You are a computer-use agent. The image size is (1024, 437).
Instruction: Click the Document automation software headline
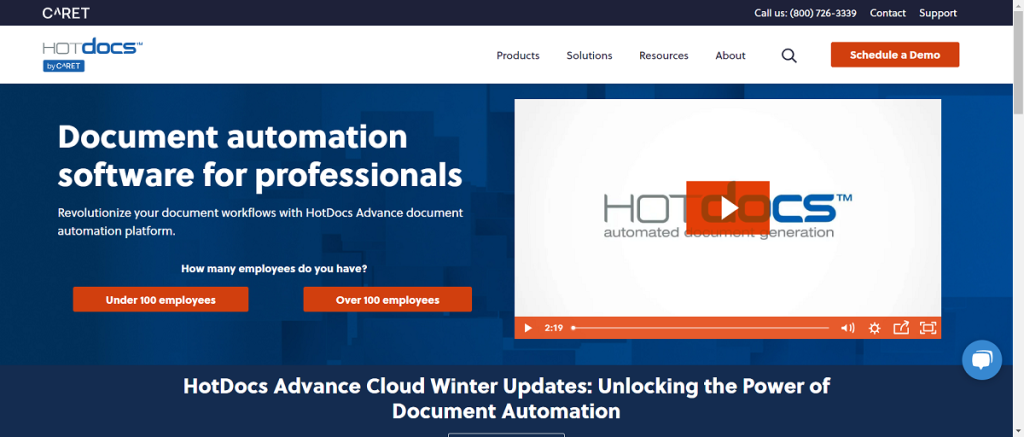pos(260,155)
